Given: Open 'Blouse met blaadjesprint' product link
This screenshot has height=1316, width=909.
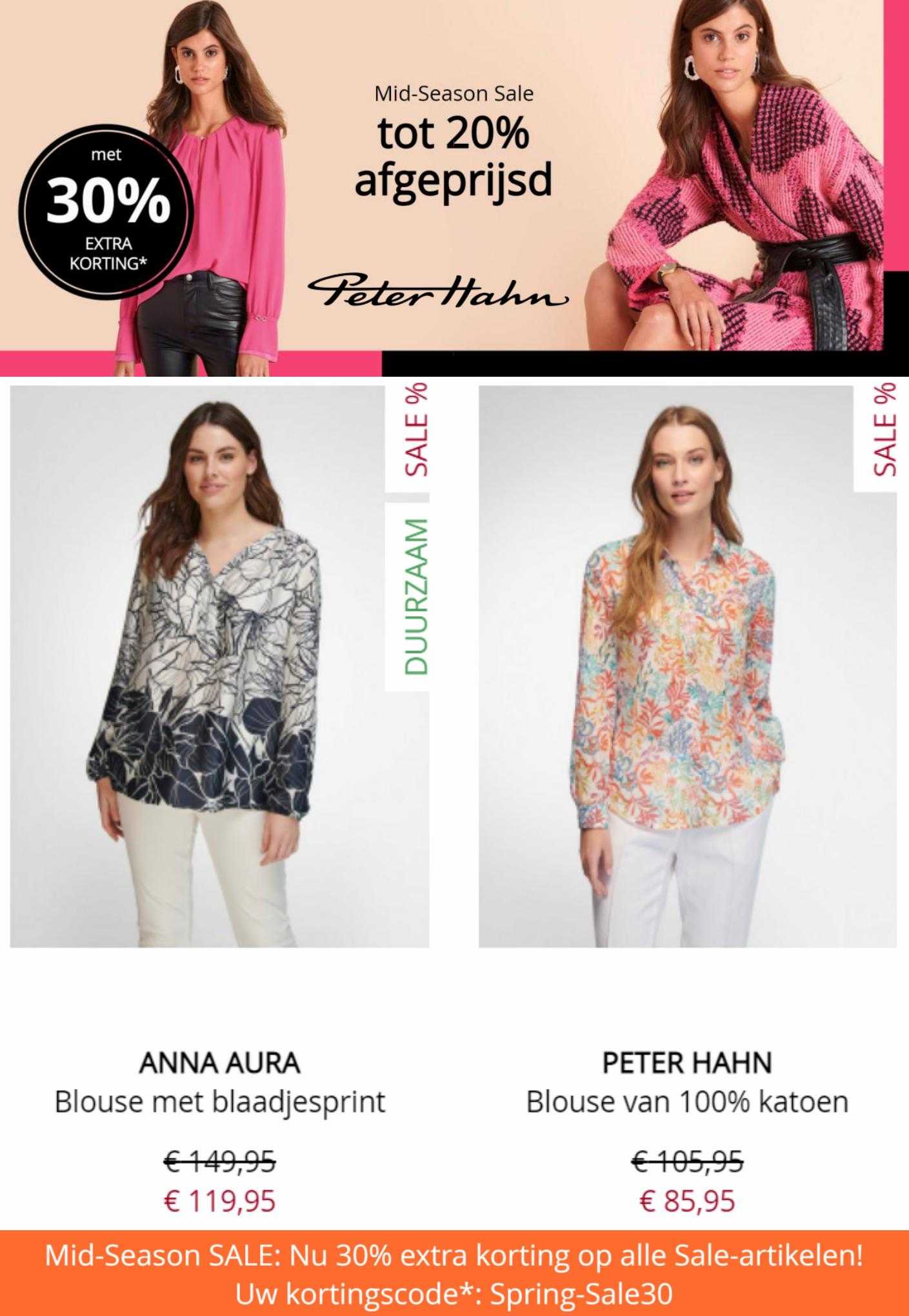Looking at the screenshot, I should point(219,1102).
